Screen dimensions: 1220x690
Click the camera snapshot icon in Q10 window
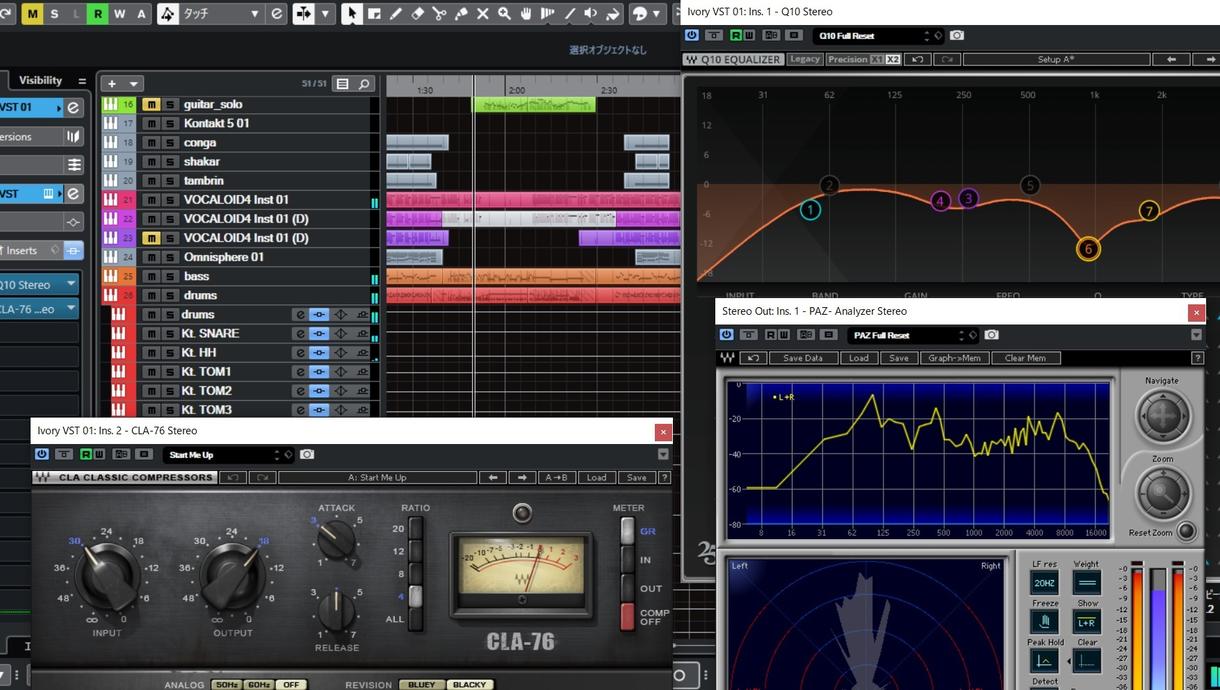(x=957, y=35)
